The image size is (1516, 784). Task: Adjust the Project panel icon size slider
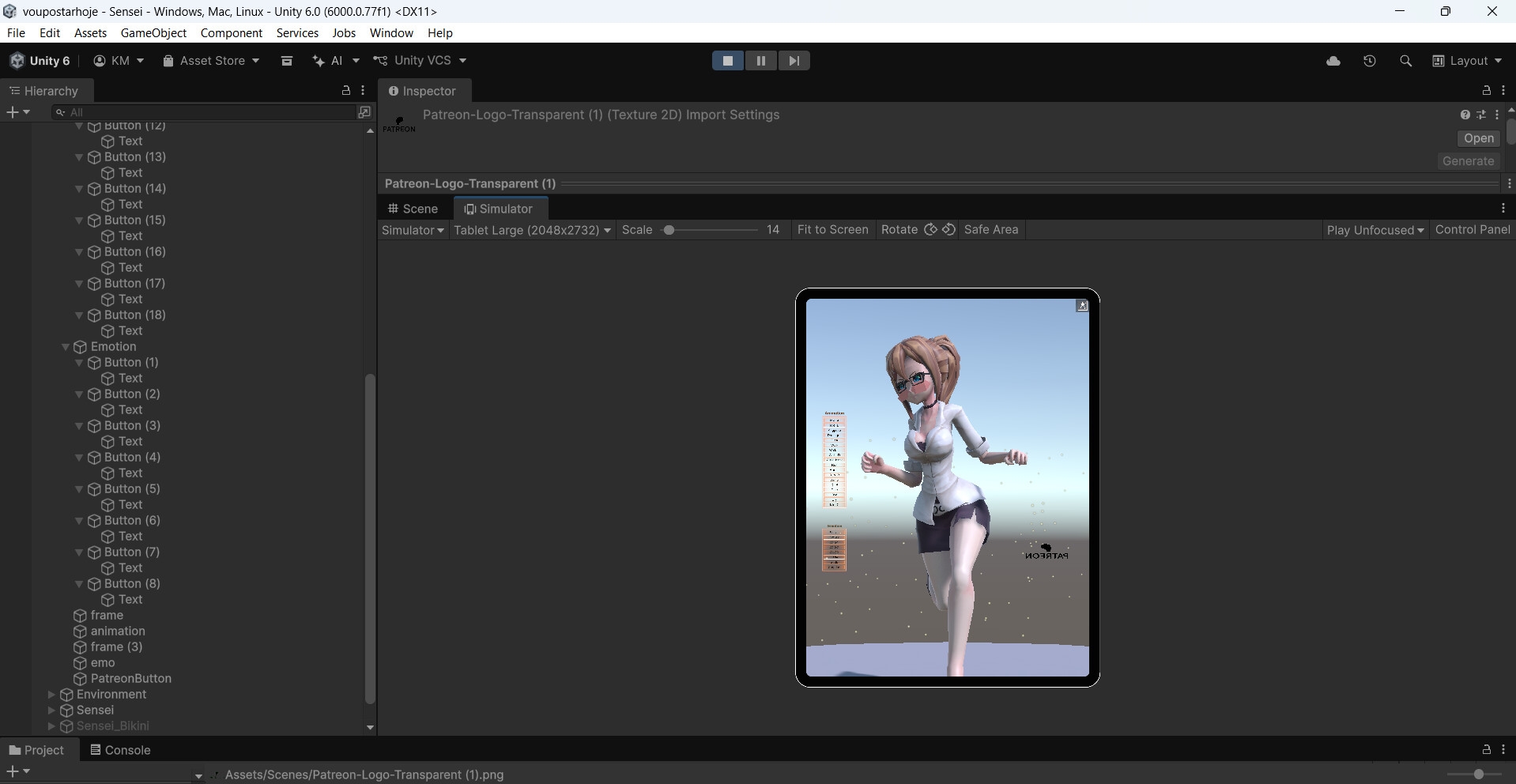pyautogui.click(x=1478, y=775)
